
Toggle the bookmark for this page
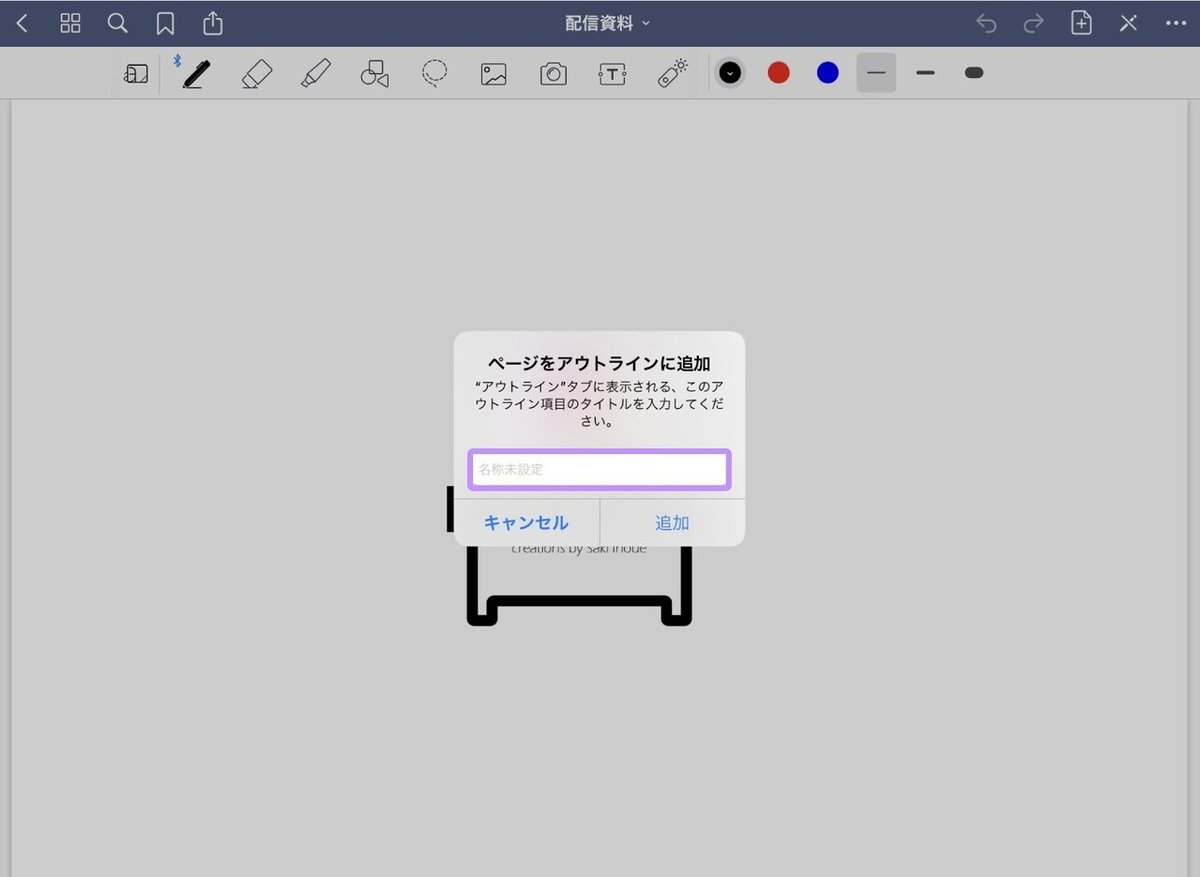pos(164,22)
